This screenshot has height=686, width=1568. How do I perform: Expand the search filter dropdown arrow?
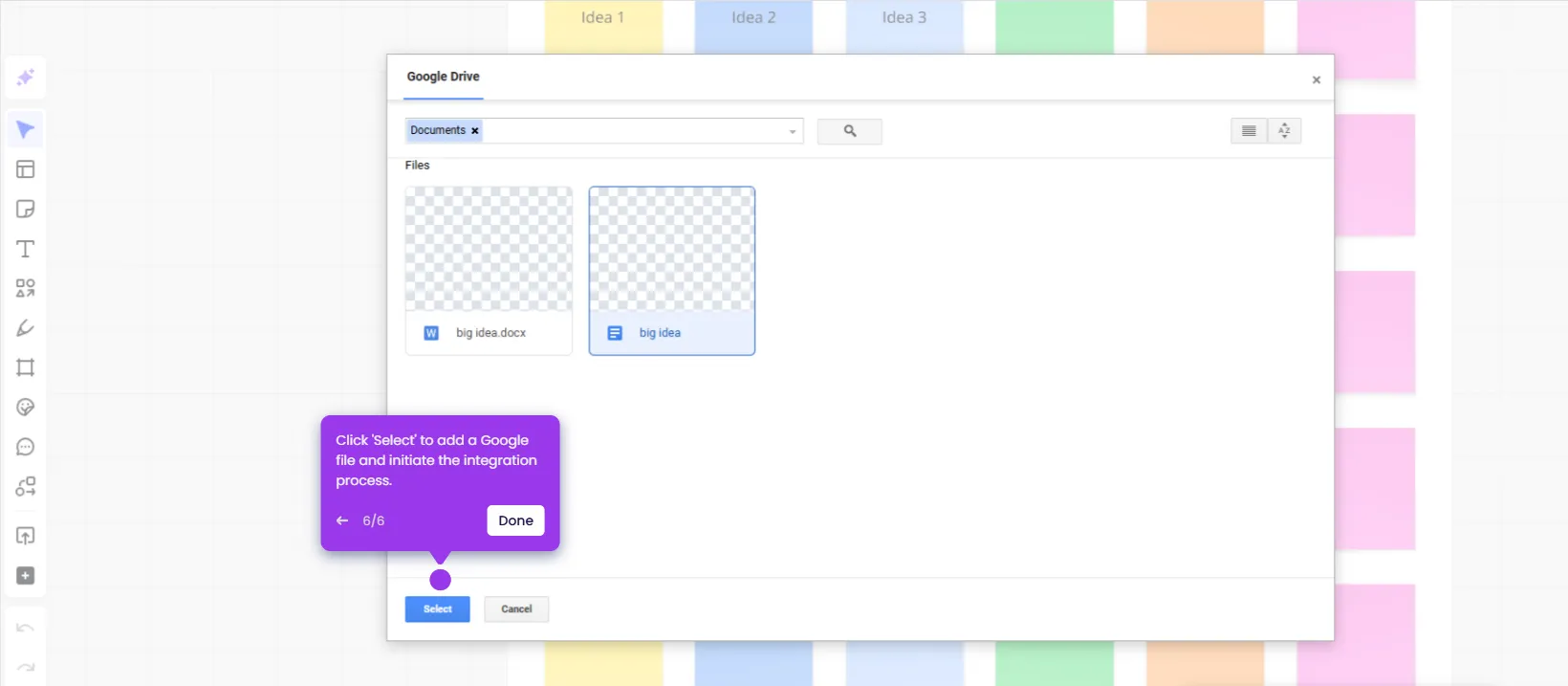(x=793, y=132)
